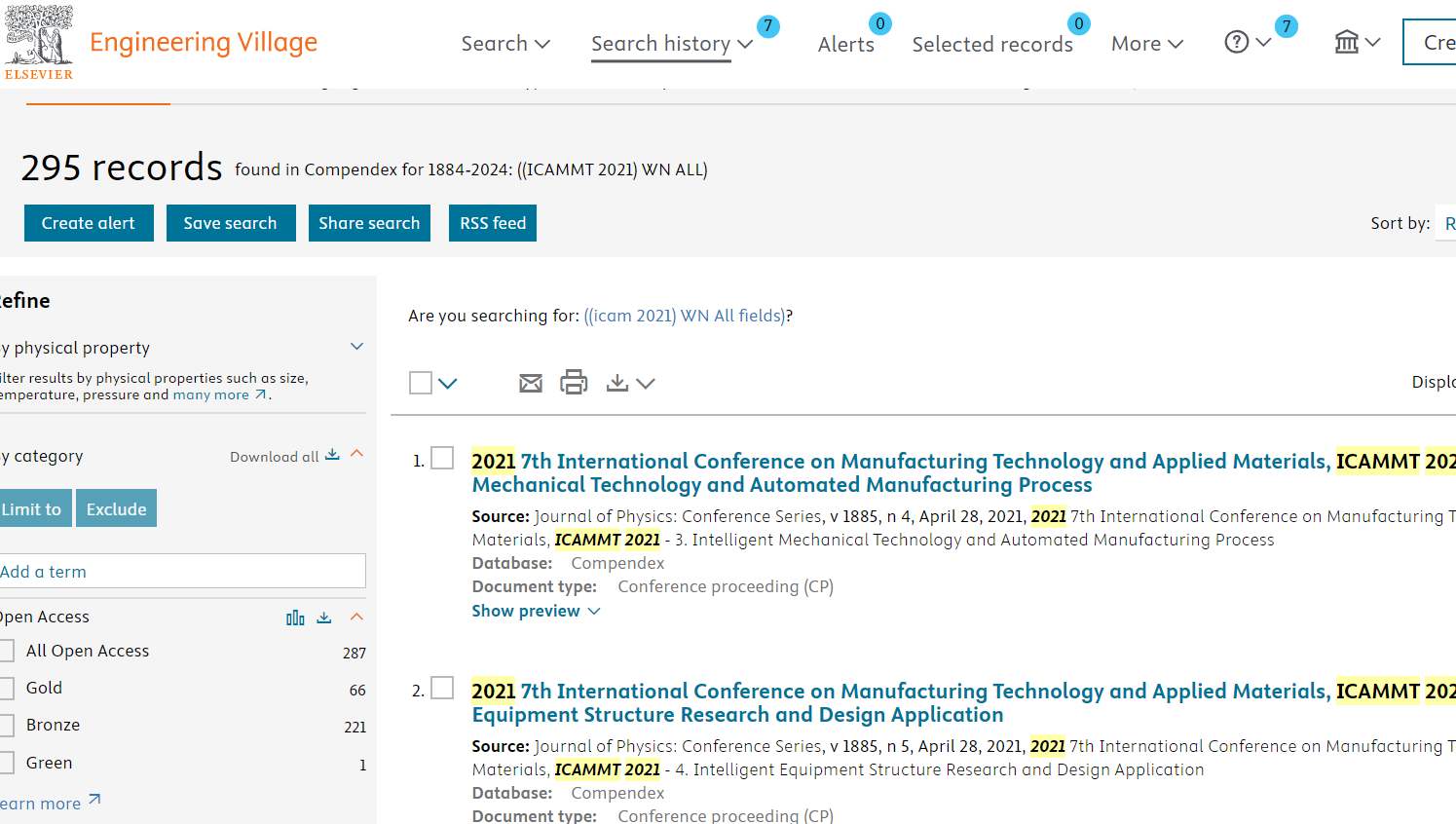Click the Exclude button
The height and width of the screenshot is (824, 1456).
point(116,508)
